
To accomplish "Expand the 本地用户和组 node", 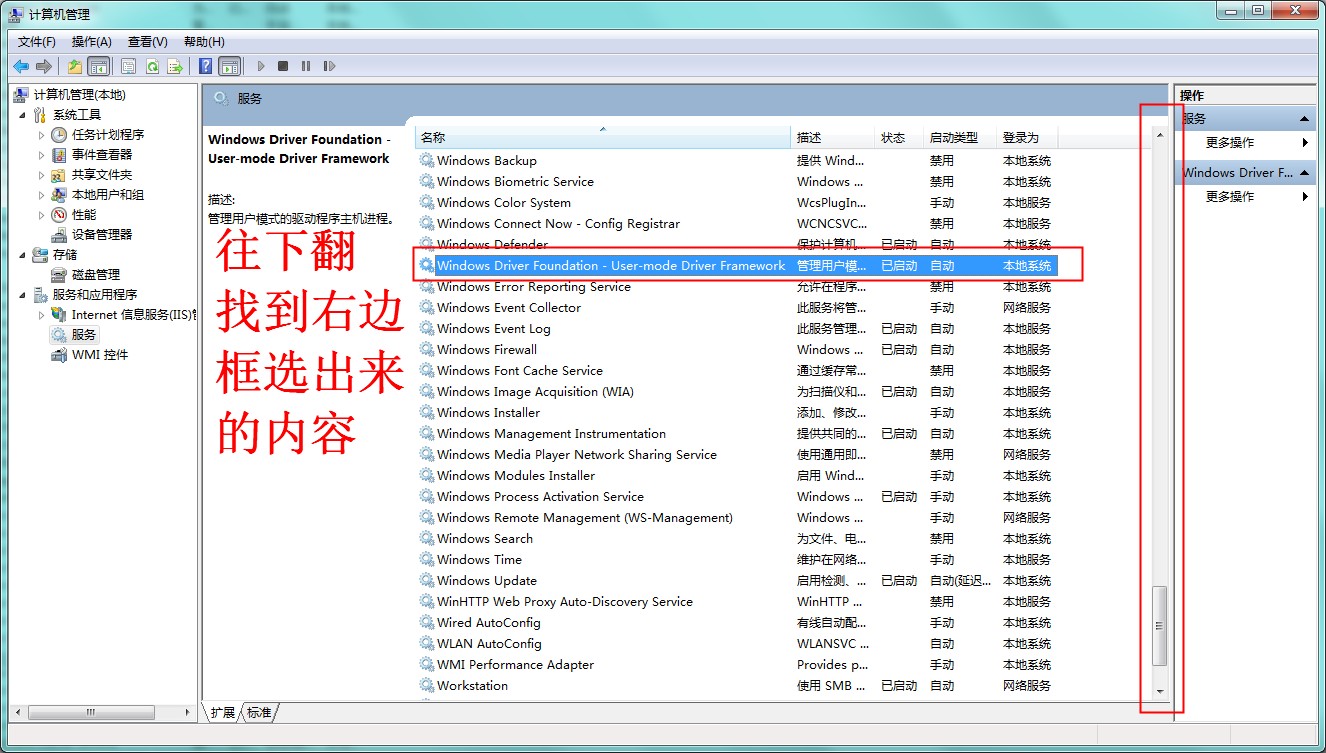I will [41, 194].
